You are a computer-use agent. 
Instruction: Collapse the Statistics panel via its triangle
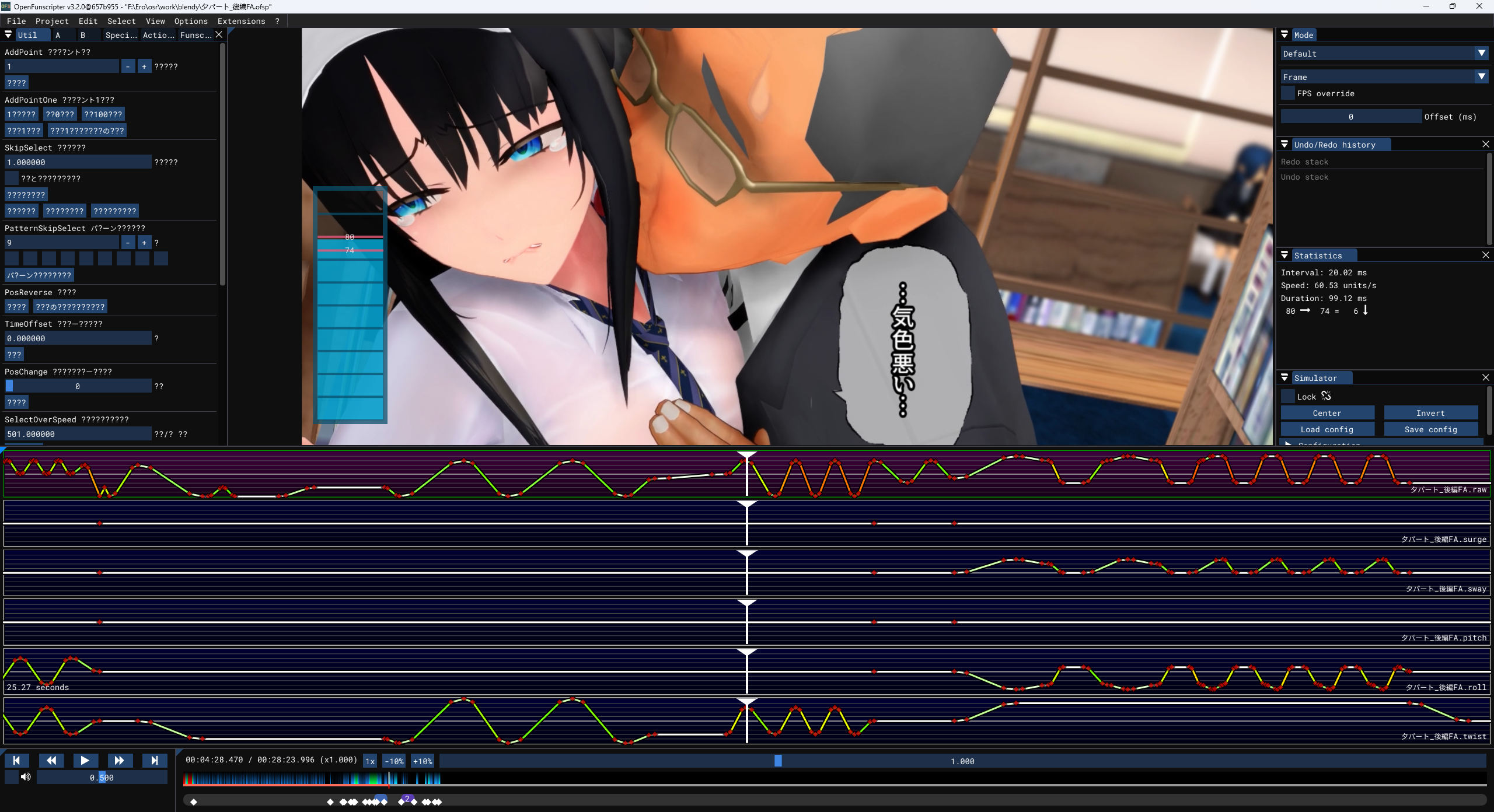click(1284, 255)
